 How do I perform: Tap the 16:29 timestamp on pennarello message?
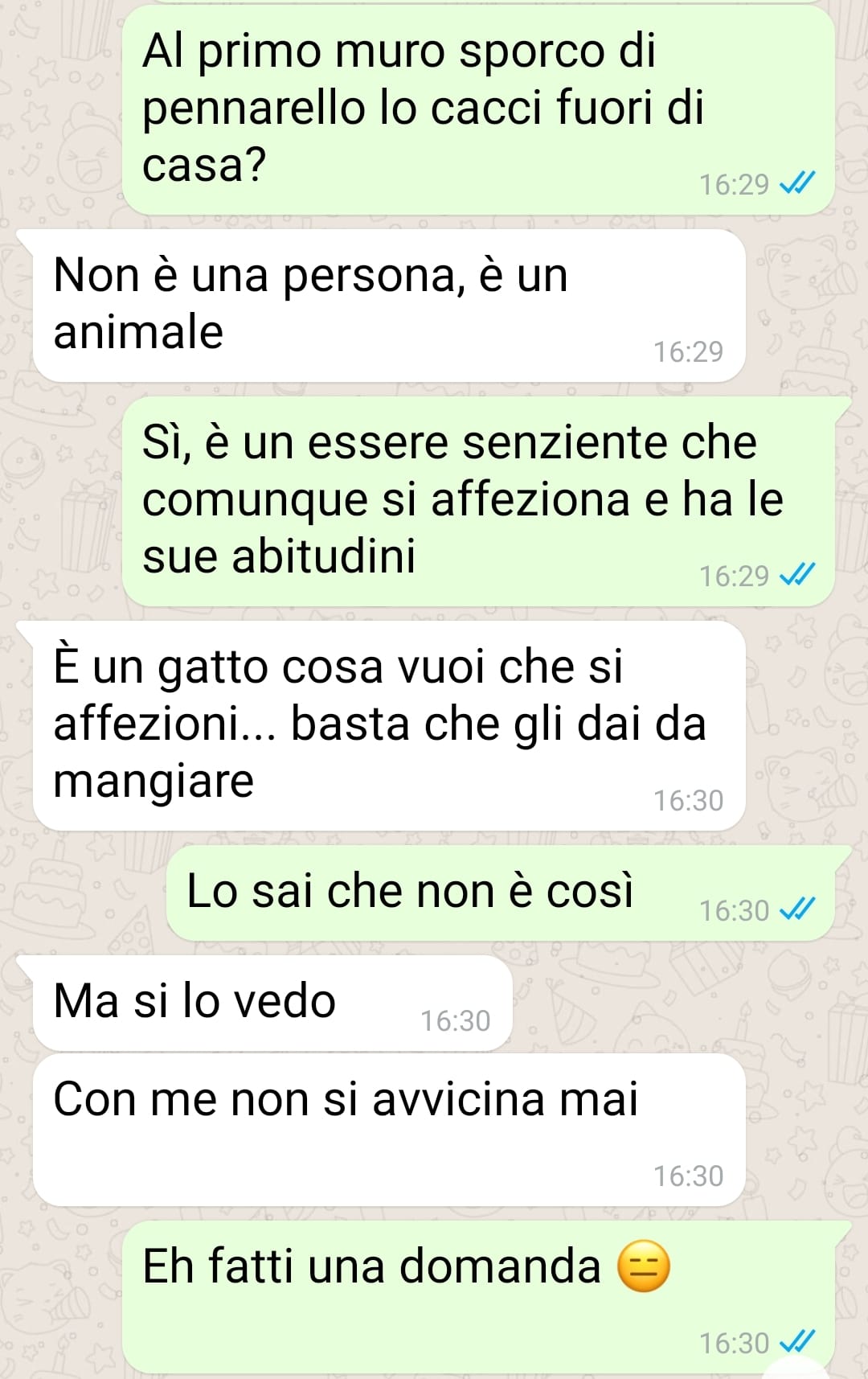pos(734,185)
